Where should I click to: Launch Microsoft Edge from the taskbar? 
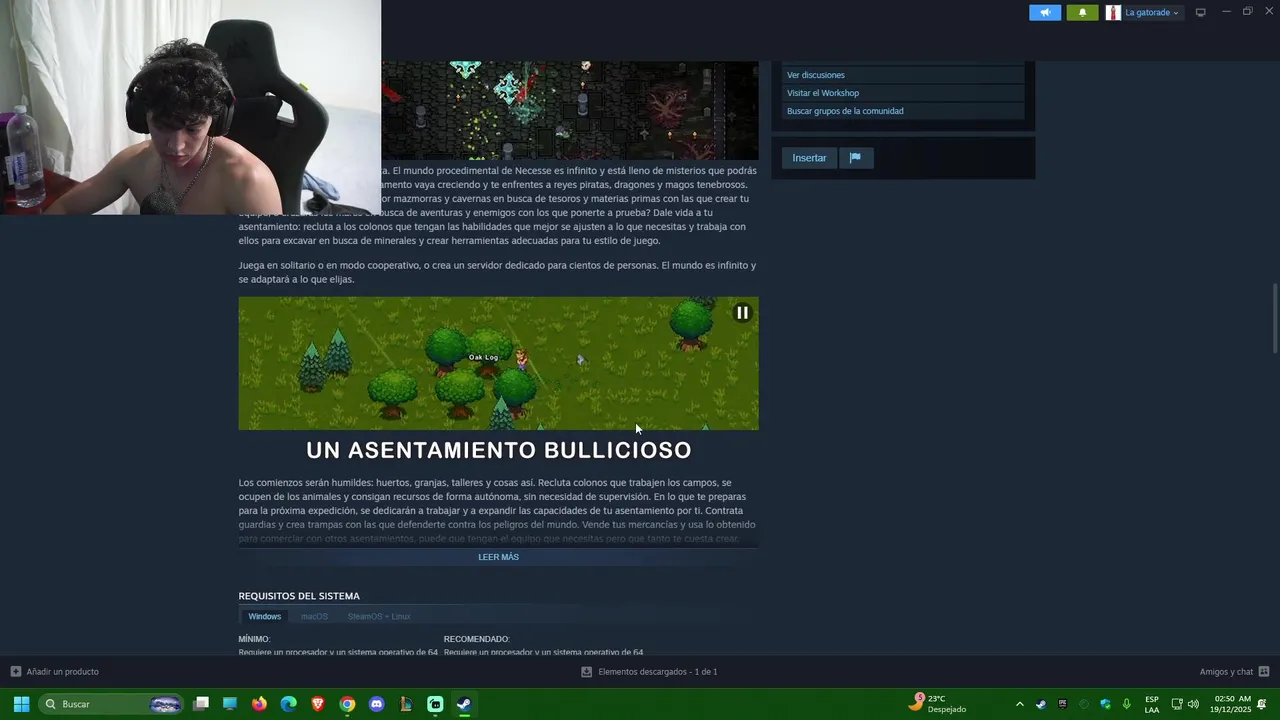pyautogui.click(x=289, y=704)
